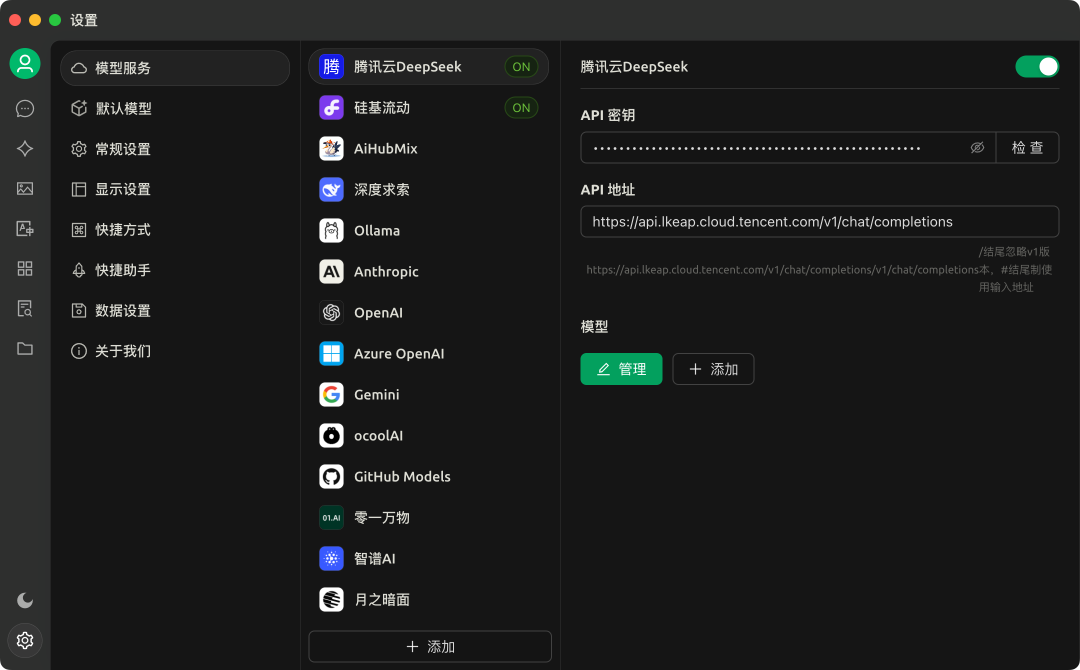The image size is (1080, 670).
Task: Show the API key with eye icon
Action: click(977, 147)
